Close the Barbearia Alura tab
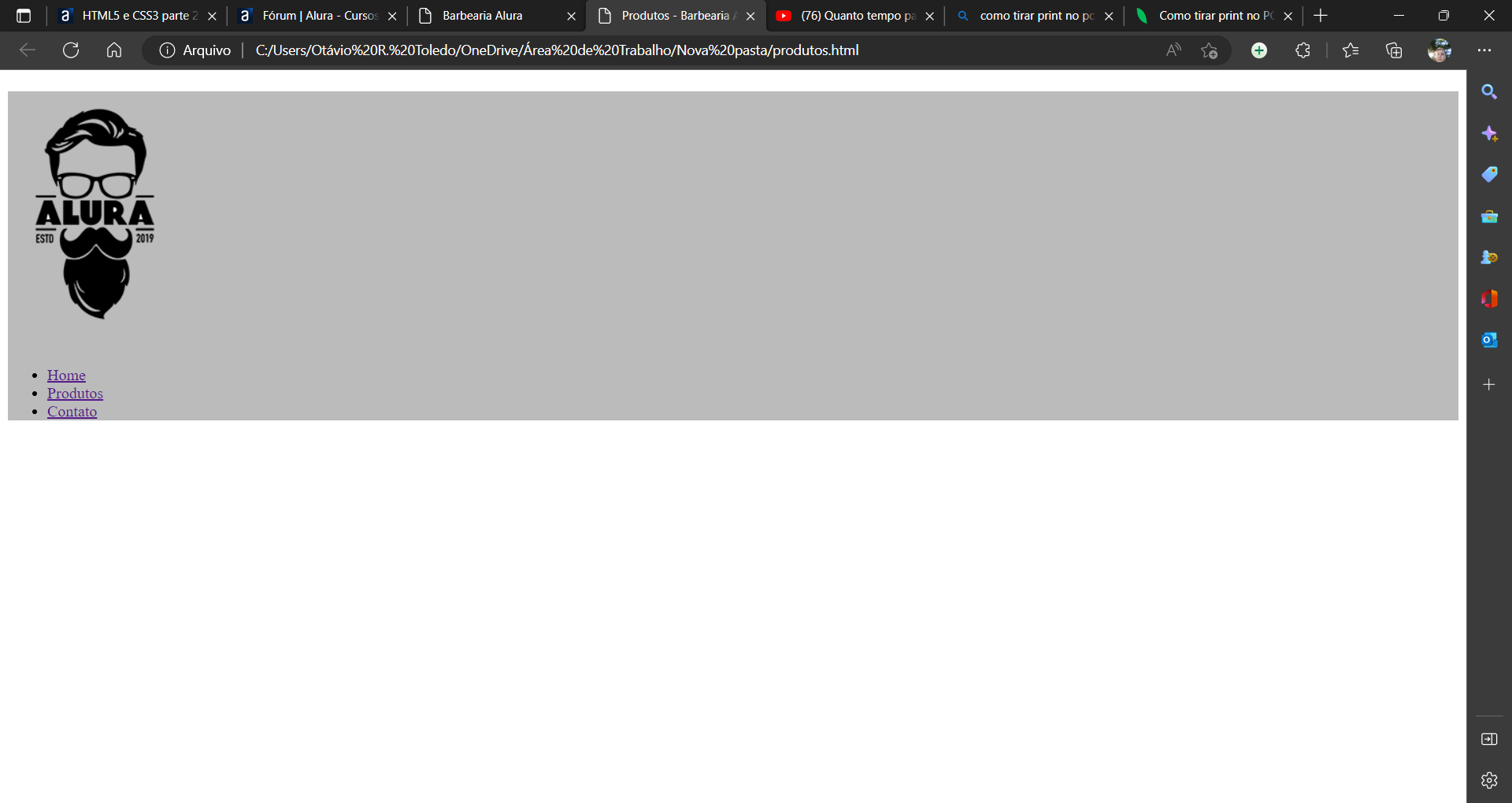Viewport: 1512px width, 803px height. point(572,16)
